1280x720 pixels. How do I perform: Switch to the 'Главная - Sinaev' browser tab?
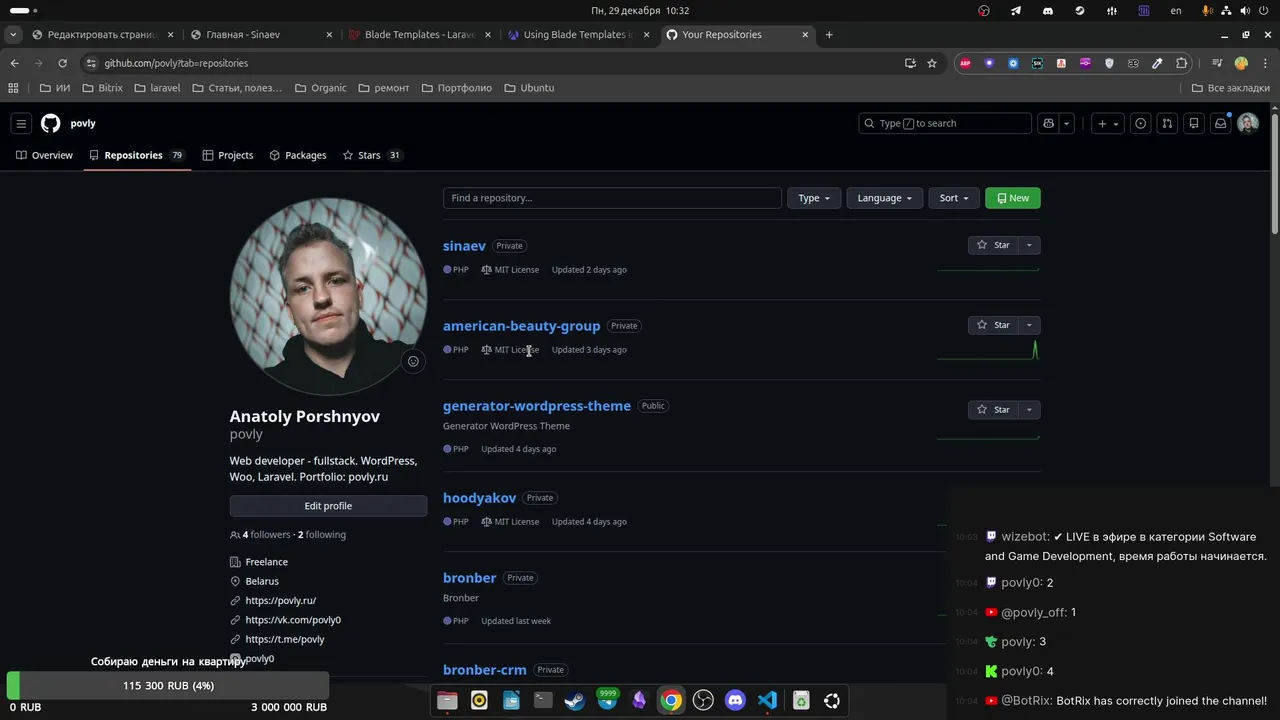260,34
